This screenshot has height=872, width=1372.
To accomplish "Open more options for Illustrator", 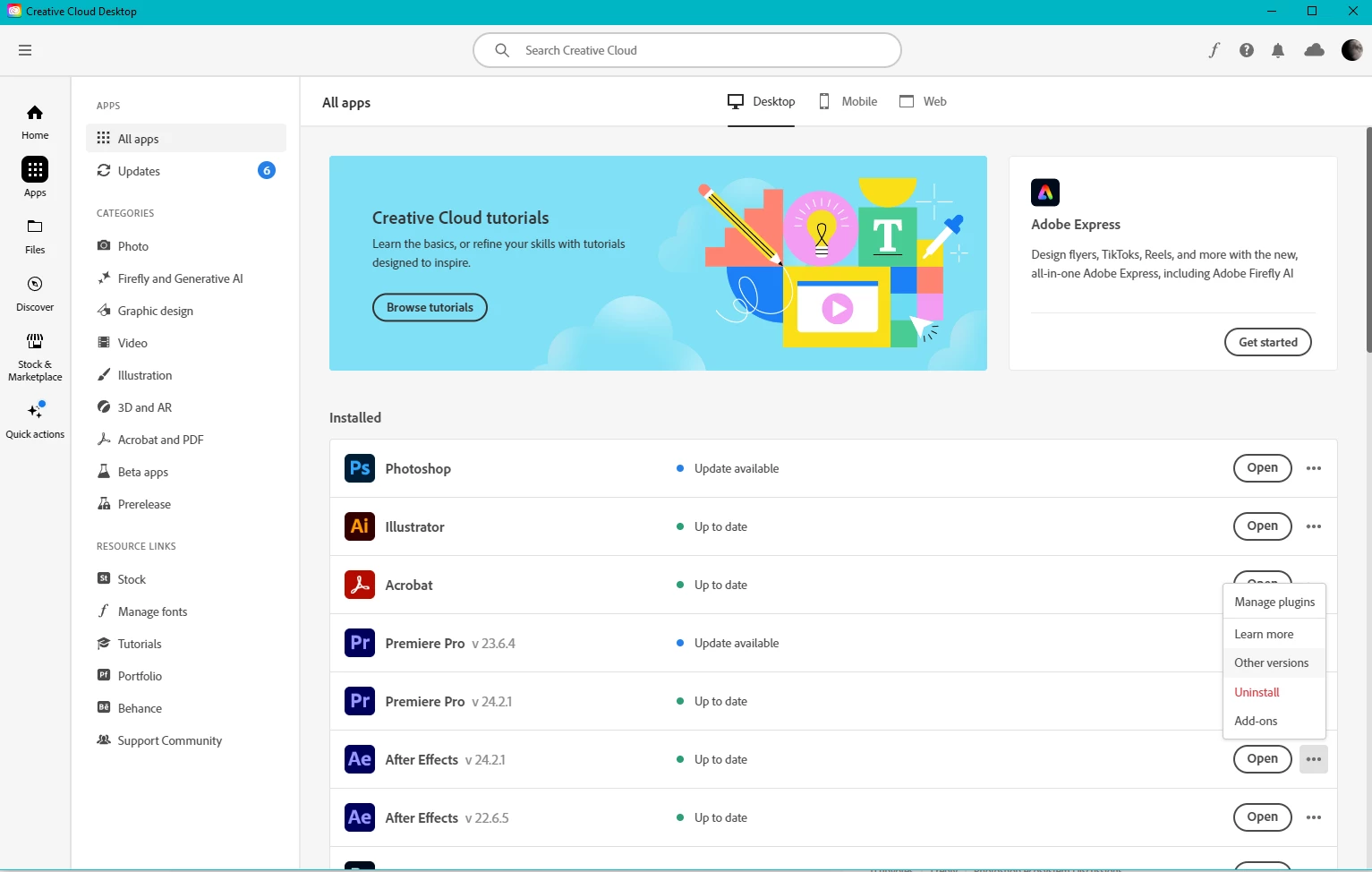I will point(1314,526).
